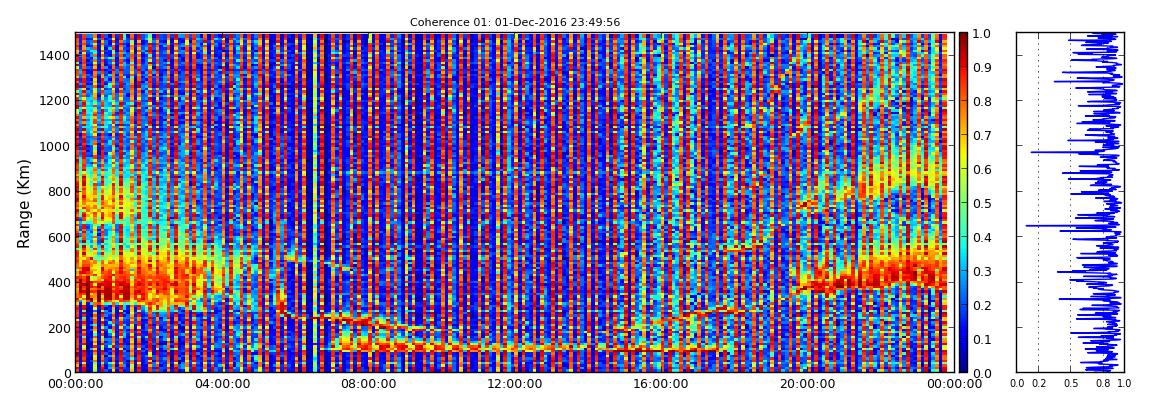Click the 800 range tick label
This screenshot has width=1150, height=407.
58,191
